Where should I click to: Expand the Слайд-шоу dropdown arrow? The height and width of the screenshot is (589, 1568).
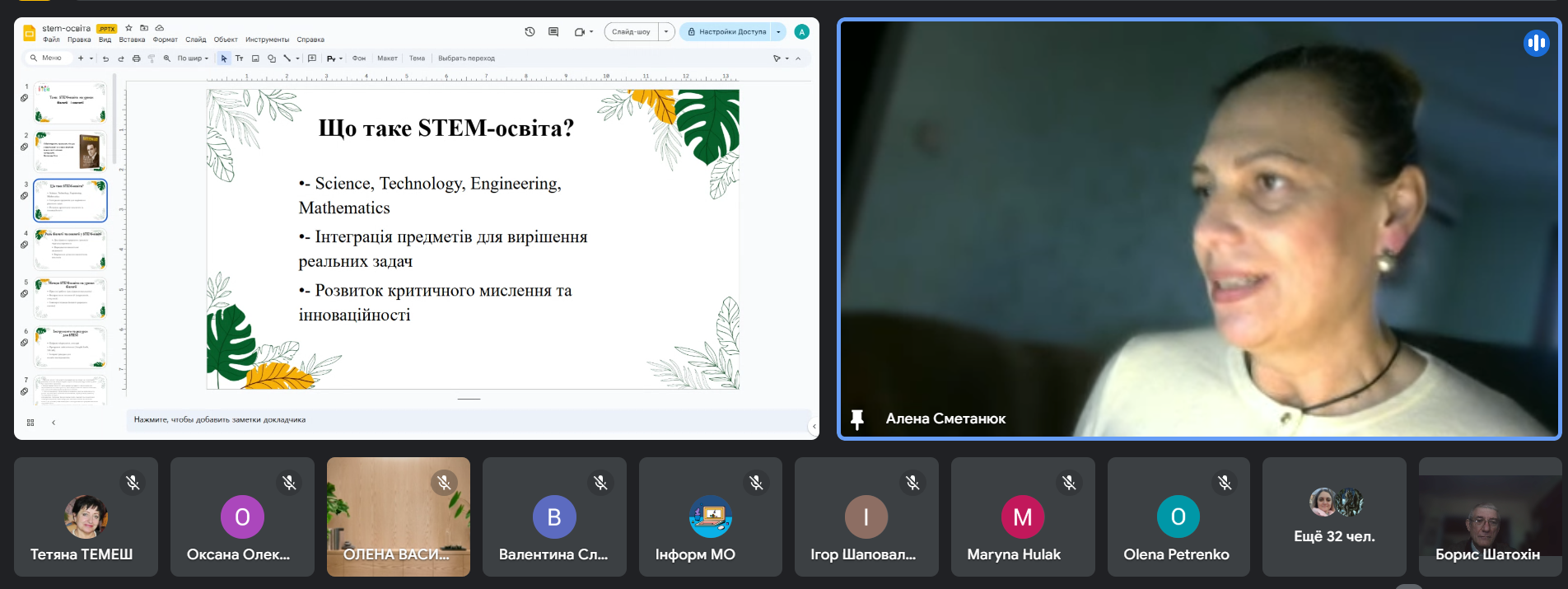[x=666, y=32]
